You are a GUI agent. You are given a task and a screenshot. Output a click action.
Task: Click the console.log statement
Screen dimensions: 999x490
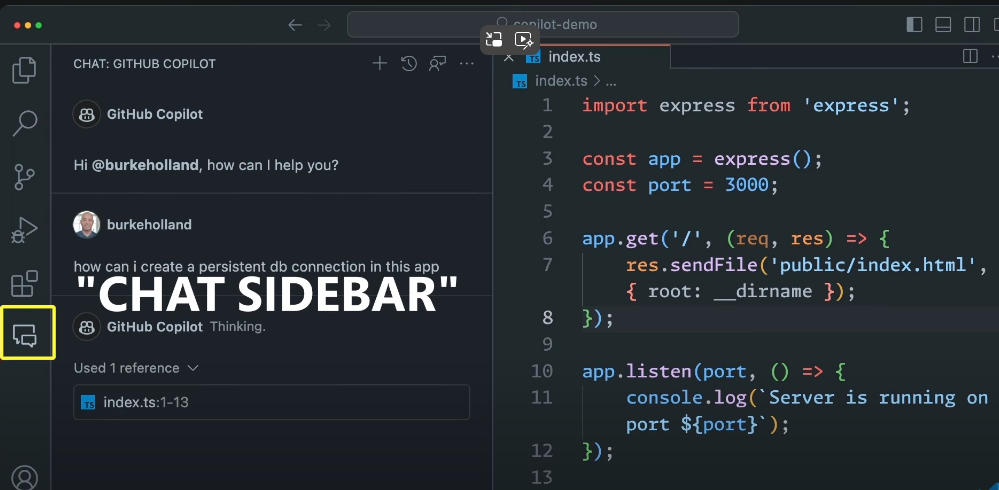[686, 398]
